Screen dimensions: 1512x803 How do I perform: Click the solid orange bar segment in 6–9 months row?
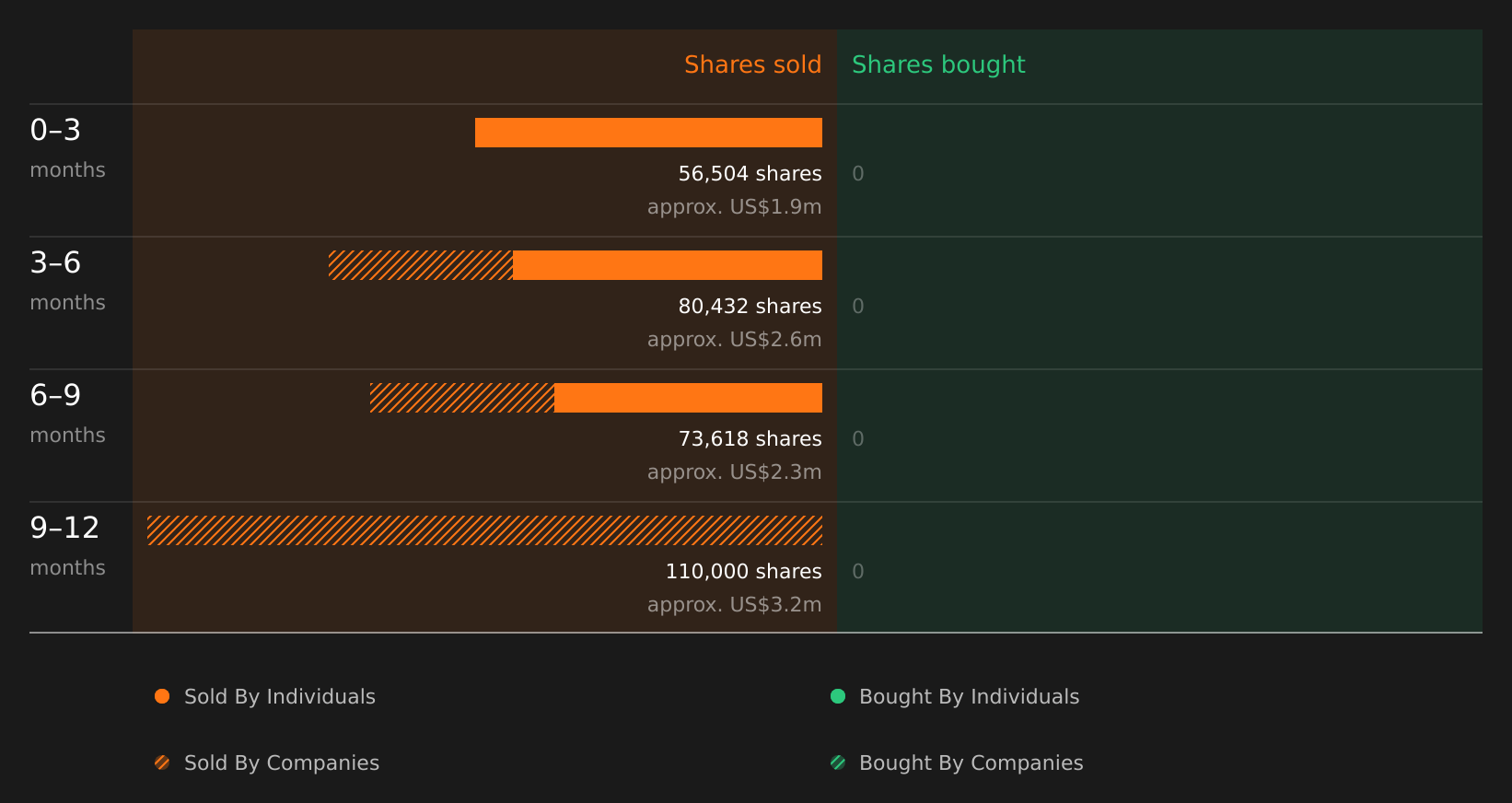(x=688, y=398)
